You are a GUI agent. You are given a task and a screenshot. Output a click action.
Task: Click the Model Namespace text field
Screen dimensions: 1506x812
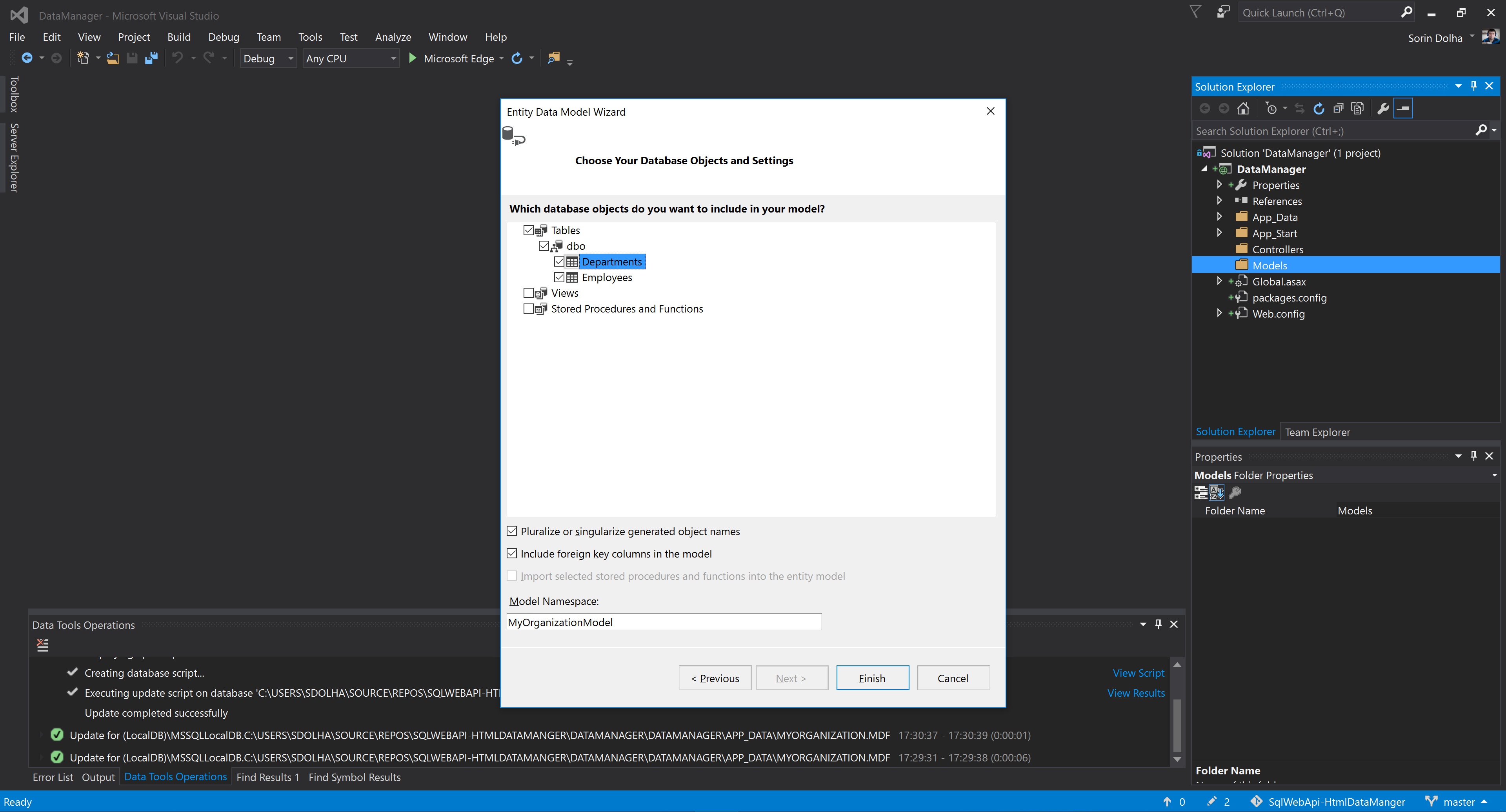point(664,622)
